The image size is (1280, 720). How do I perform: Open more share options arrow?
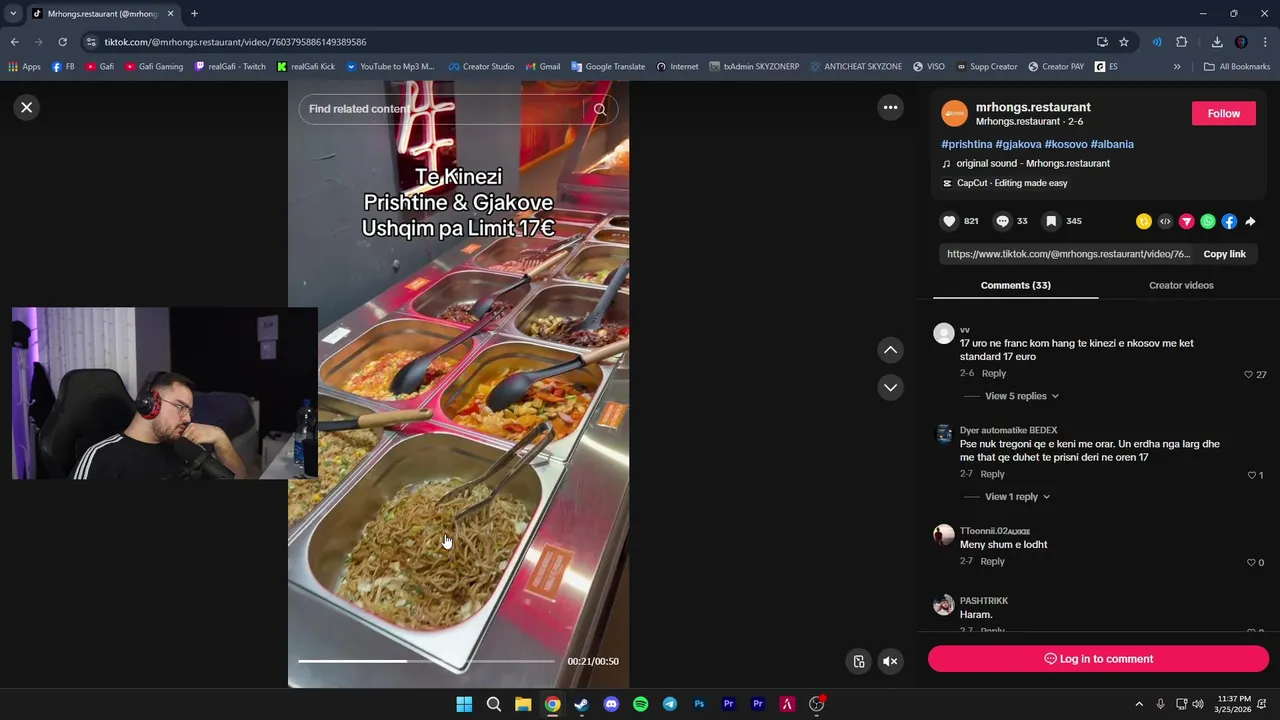(x=1250, y=221)
